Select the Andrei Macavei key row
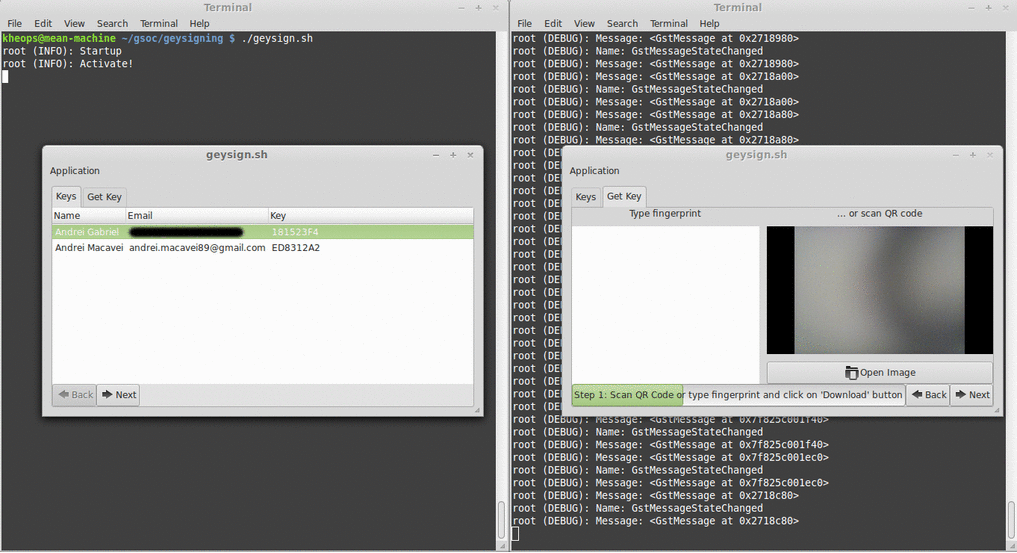 (263, 248)
